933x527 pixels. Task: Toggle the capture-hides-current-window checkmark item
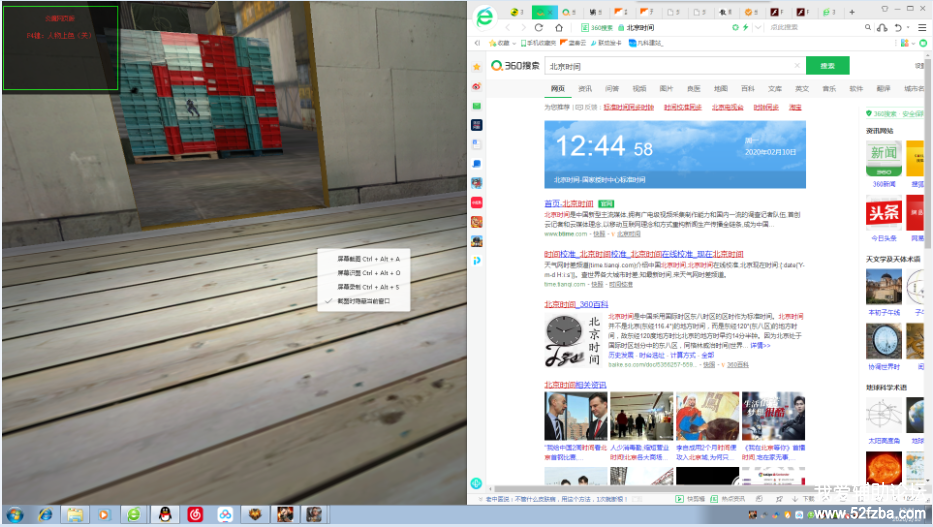point(364,301)
